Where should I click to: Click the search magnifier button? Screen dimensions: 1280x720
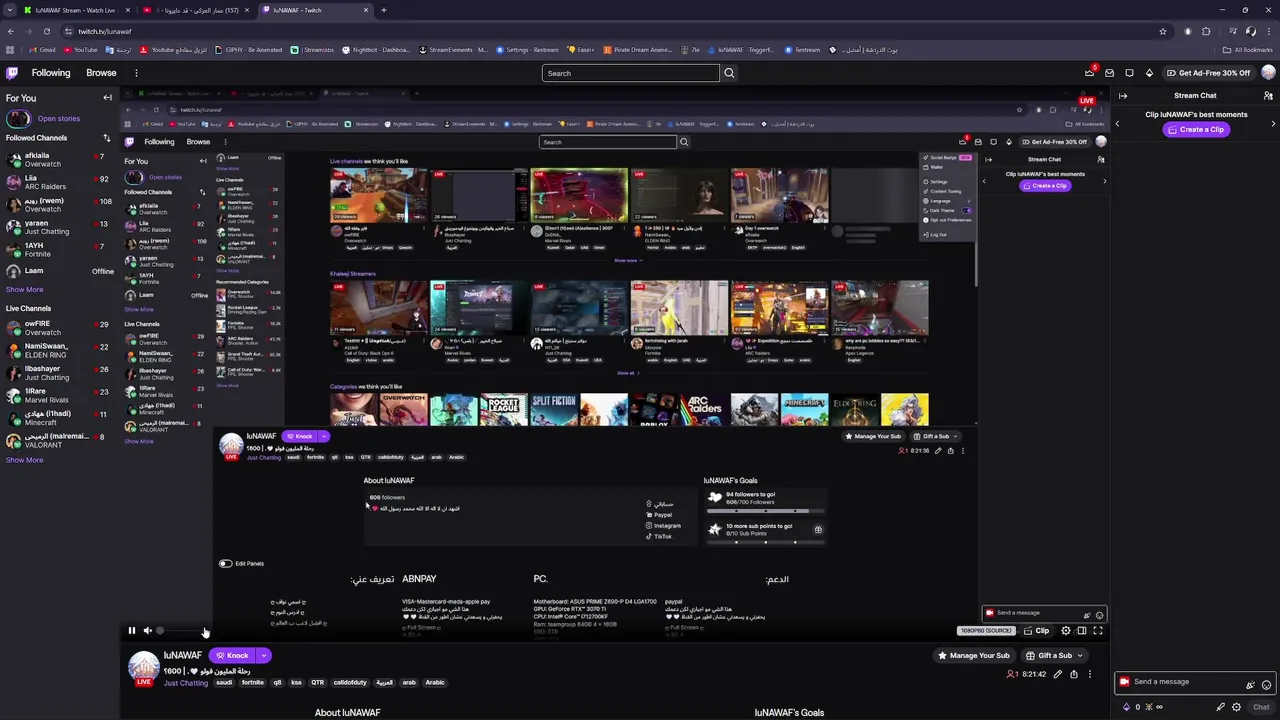pyautogui.click(x=729, y=73)
